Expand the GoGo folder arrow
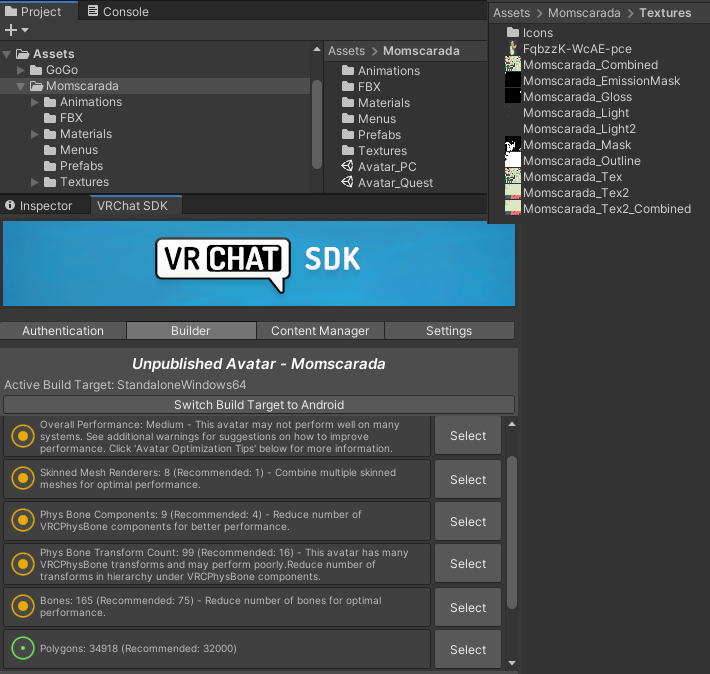 [x=20, y=70]
